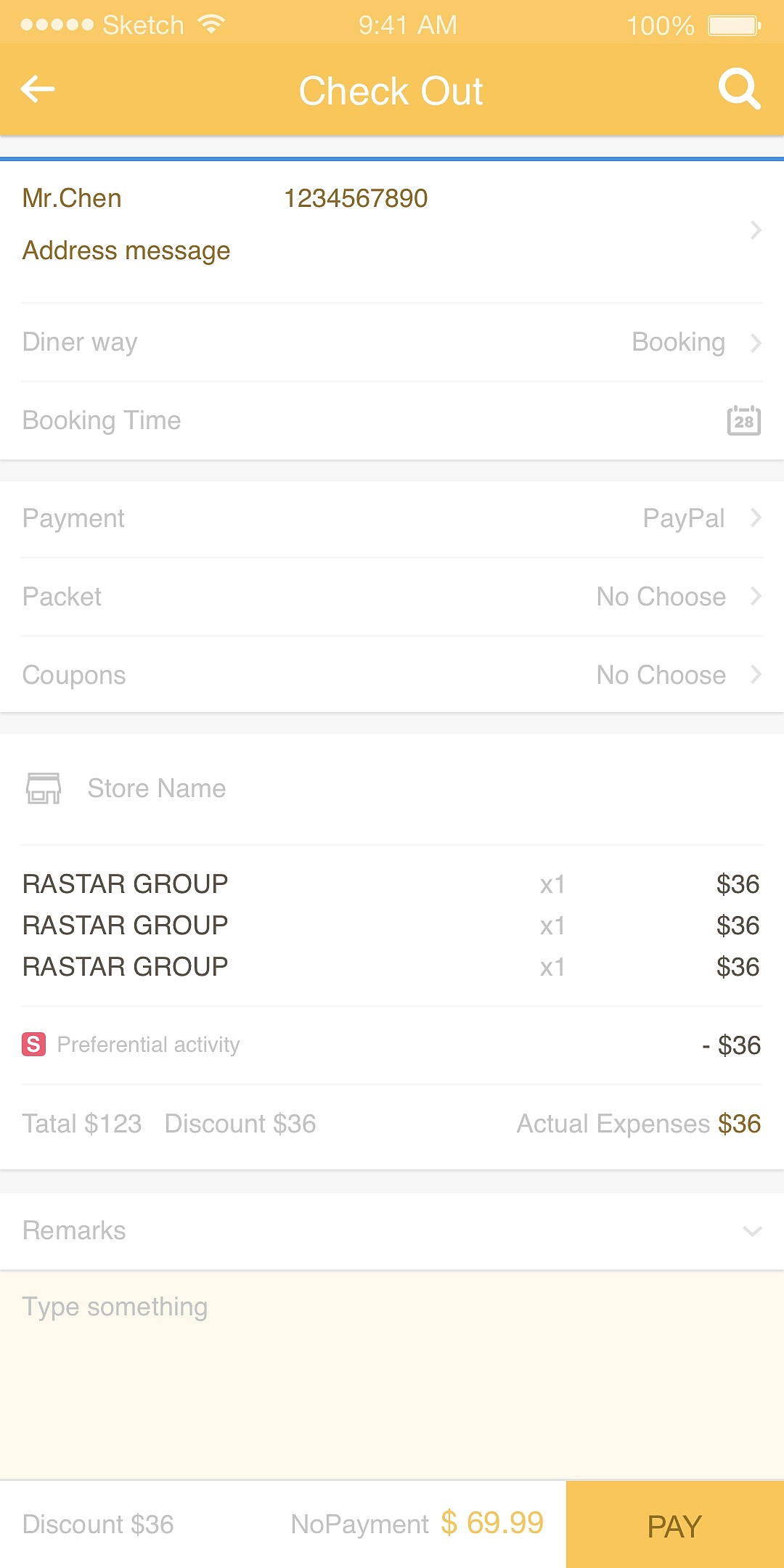Tap the Mr.Chen recipient name
The height and width of the screenshot is (1568, 784).
point(72,198)
